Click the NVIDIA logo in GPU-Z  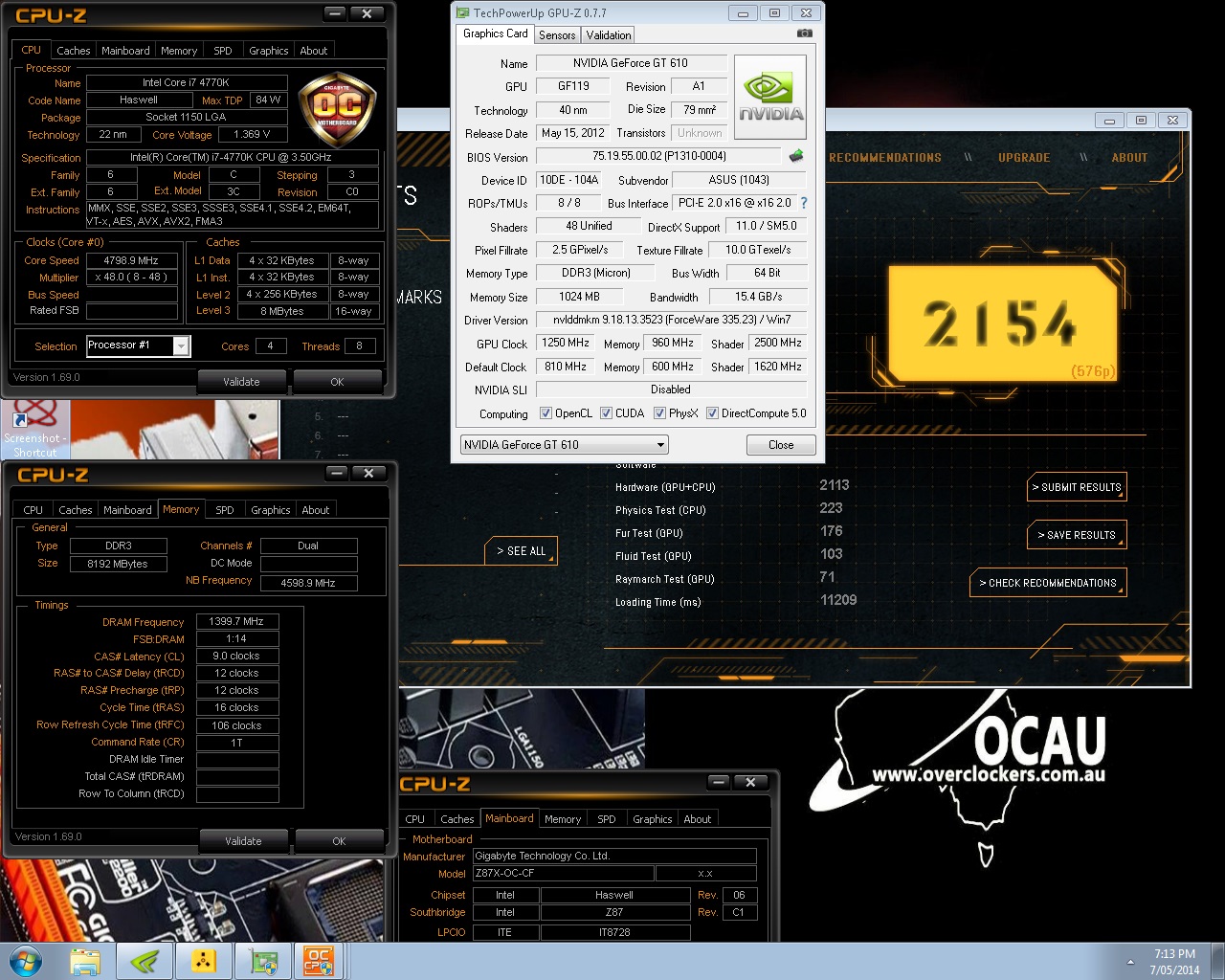(770, 98)
